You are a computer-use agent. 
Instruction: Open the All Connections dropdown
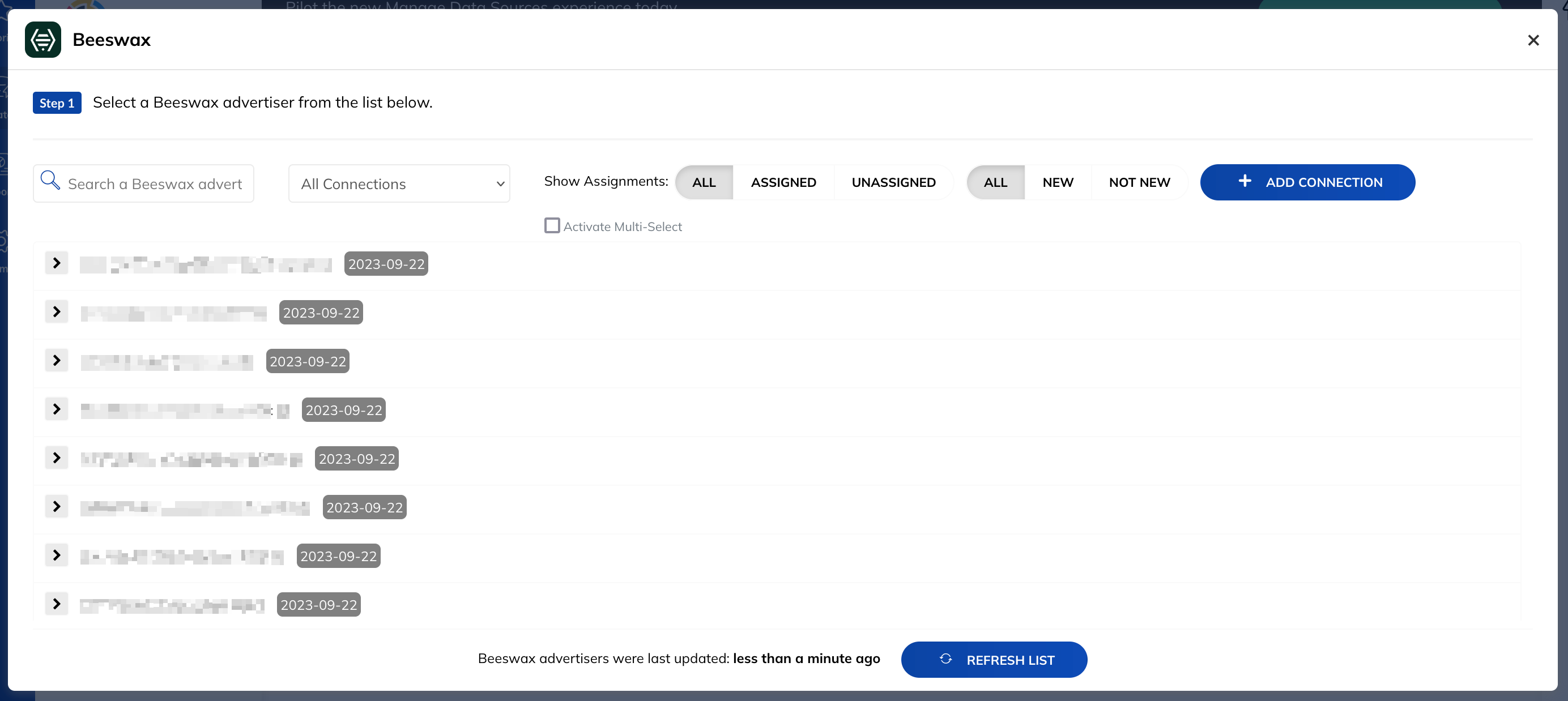pyautogui.click(x=399, y=183)
